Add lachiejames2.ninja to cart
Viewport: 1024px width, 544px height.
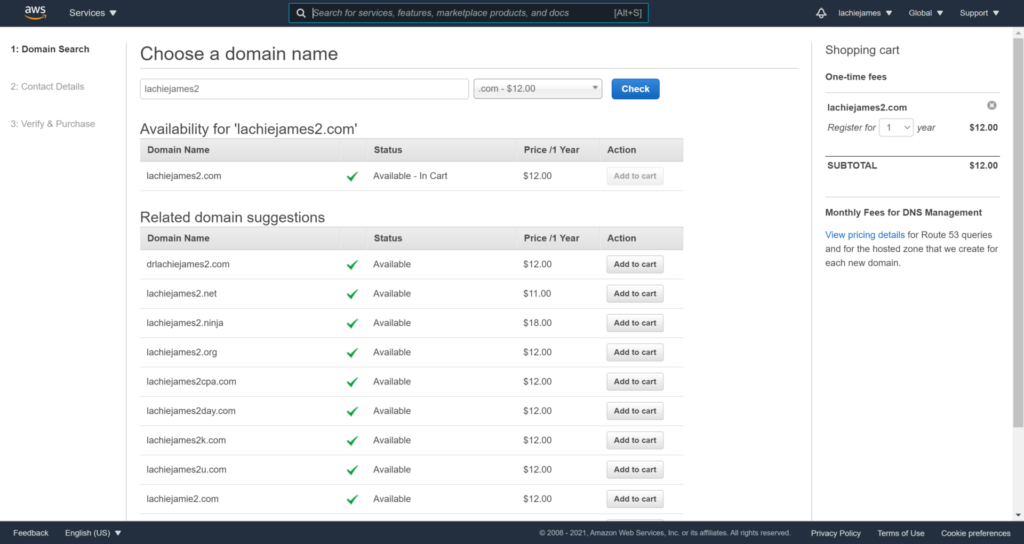[635, 323]
